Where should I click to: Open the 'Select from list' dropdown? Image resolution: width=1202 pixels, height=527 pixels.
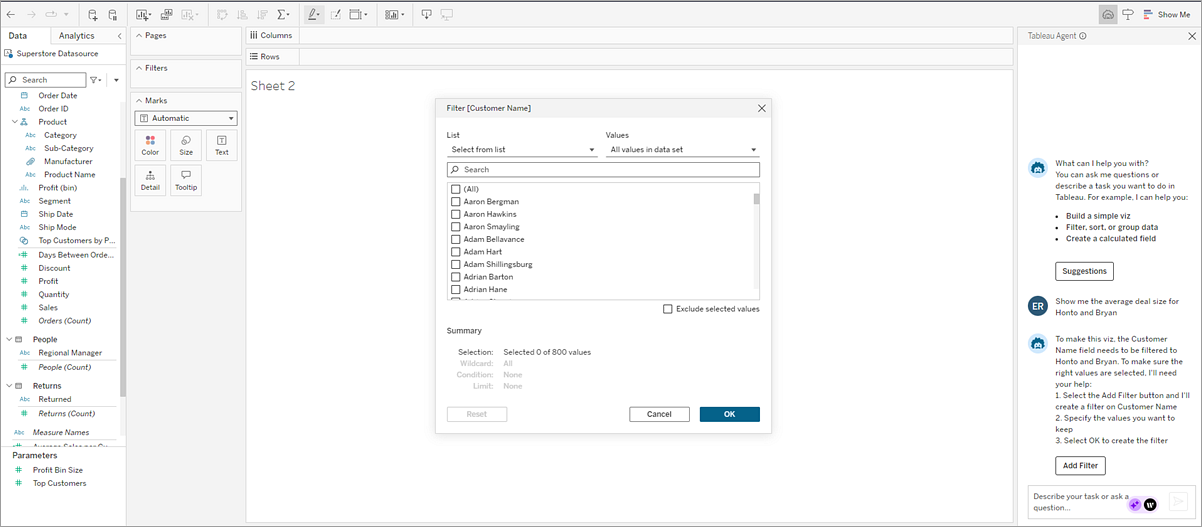pos(522,150)
